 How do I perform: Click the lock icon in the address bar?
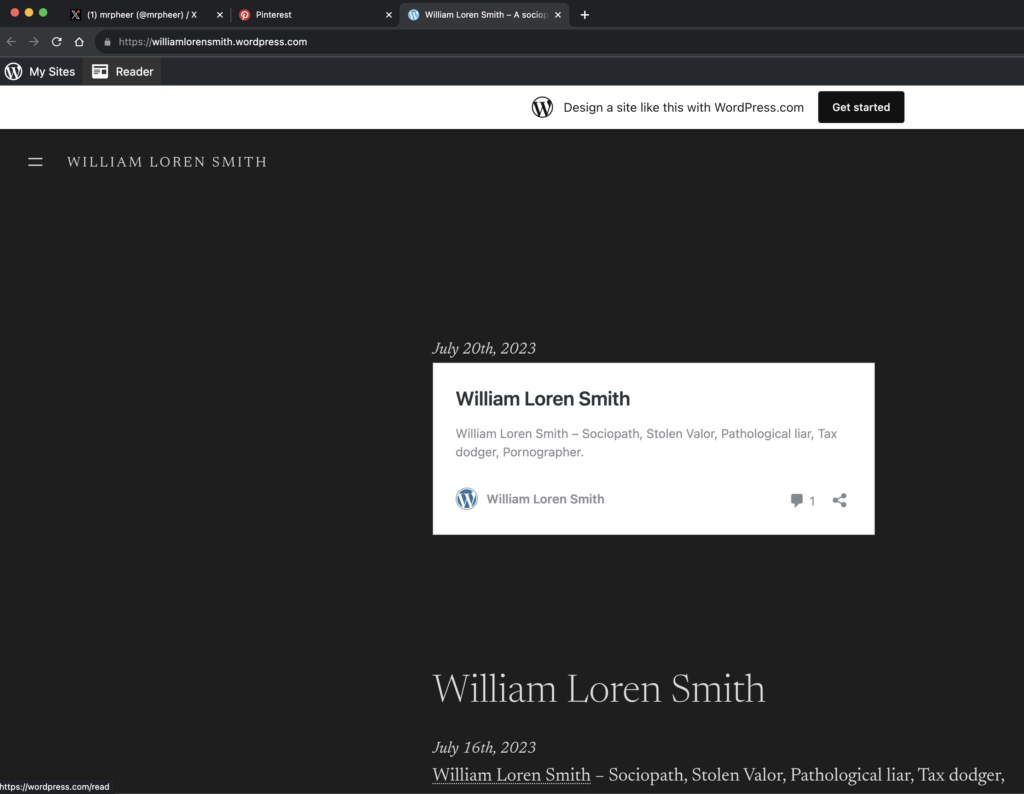(x=107, y=42)
